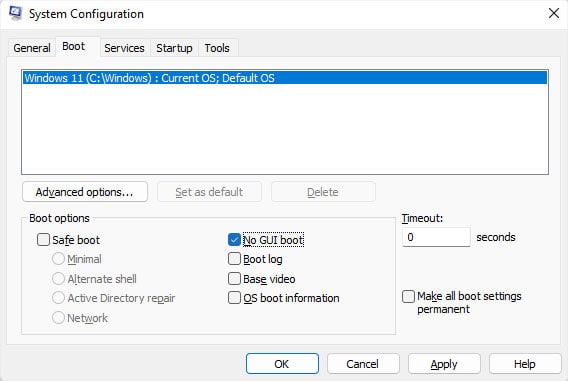The width and height of the screenshot is (568, 381).
Task: Click the Timeout seconds input field
Action: [436, 237]
